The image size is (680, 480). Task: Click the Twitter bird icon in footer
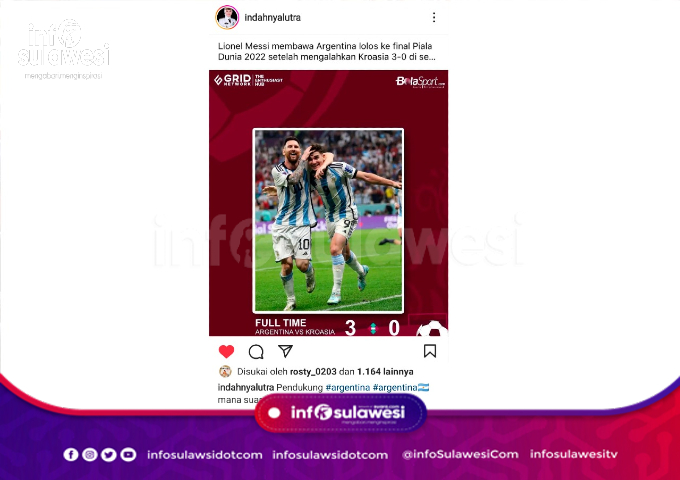point(109,454)
